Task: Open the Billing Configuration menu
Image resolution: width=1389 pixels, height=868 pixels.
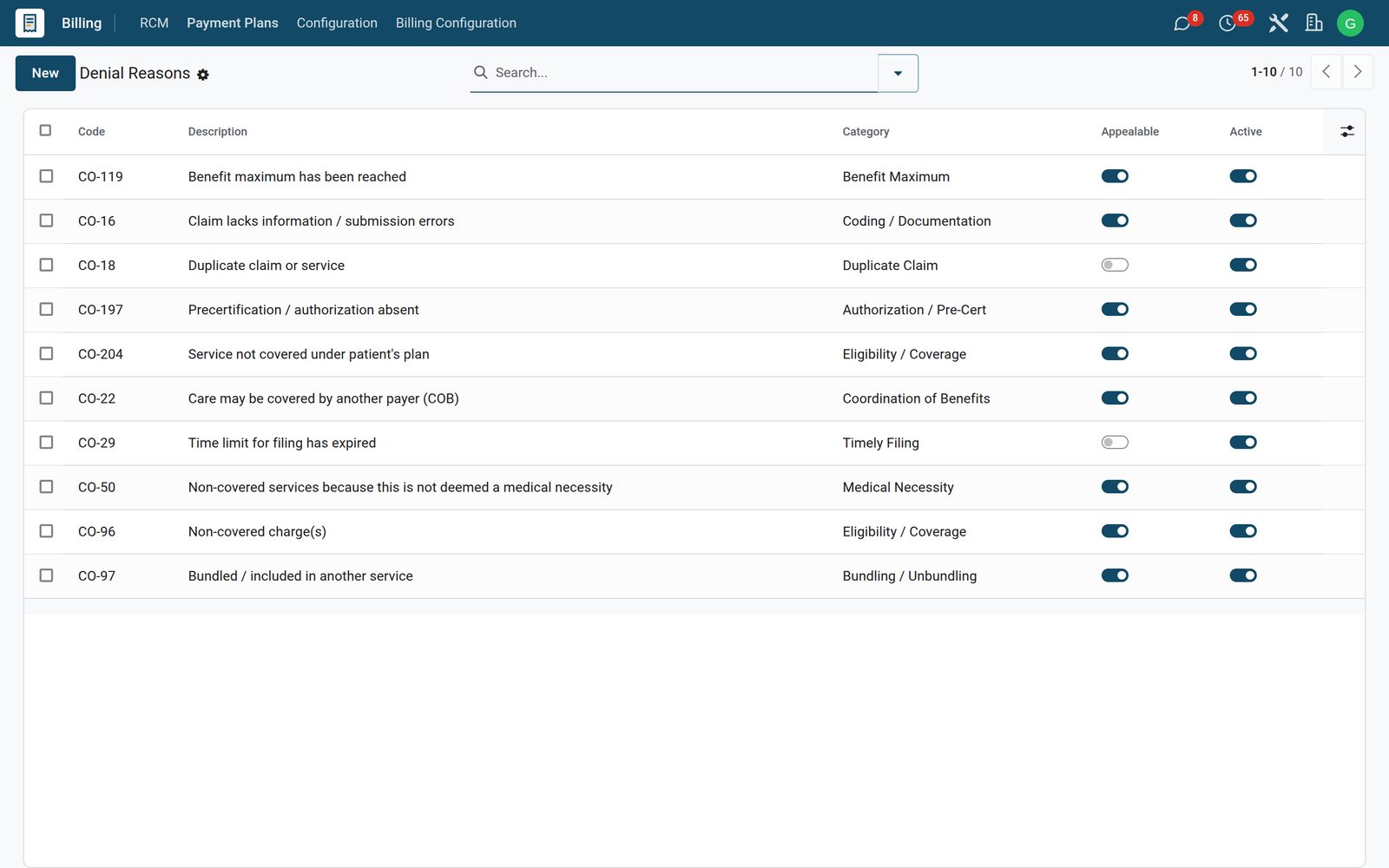Action: (456, 23)
